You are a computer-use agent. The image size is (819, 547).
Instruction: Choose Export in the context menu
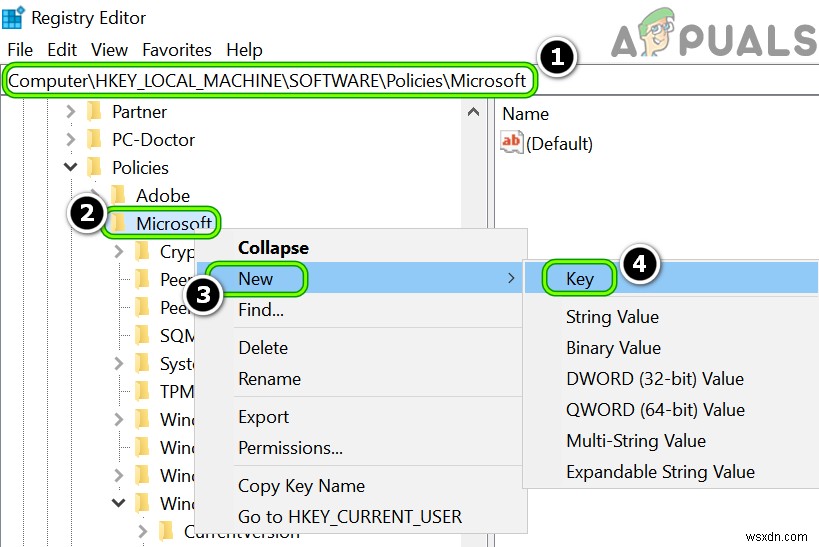[x=263, y=417]
